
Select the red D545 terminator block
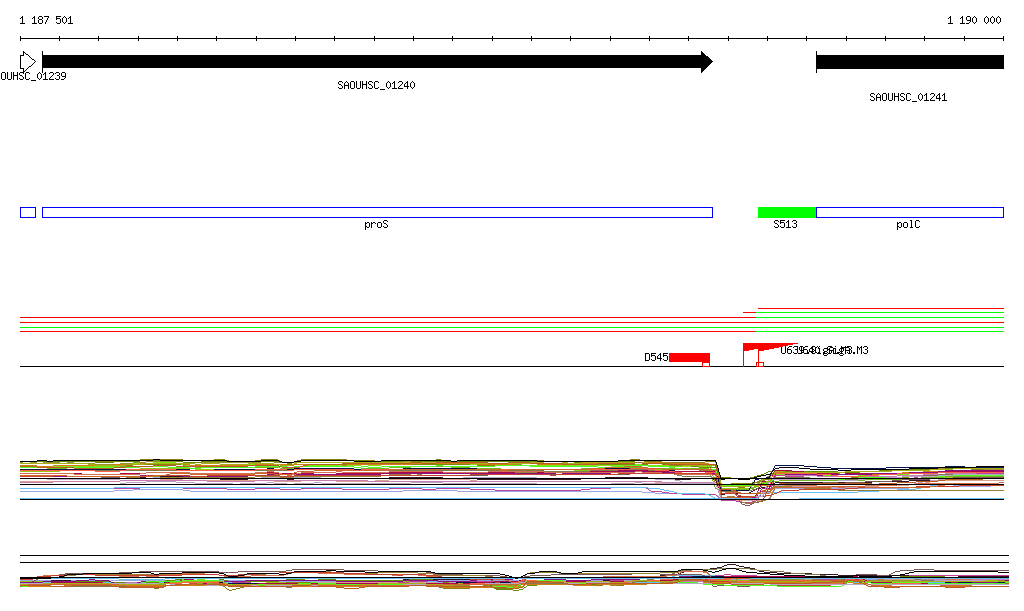(x=689, y=358)
